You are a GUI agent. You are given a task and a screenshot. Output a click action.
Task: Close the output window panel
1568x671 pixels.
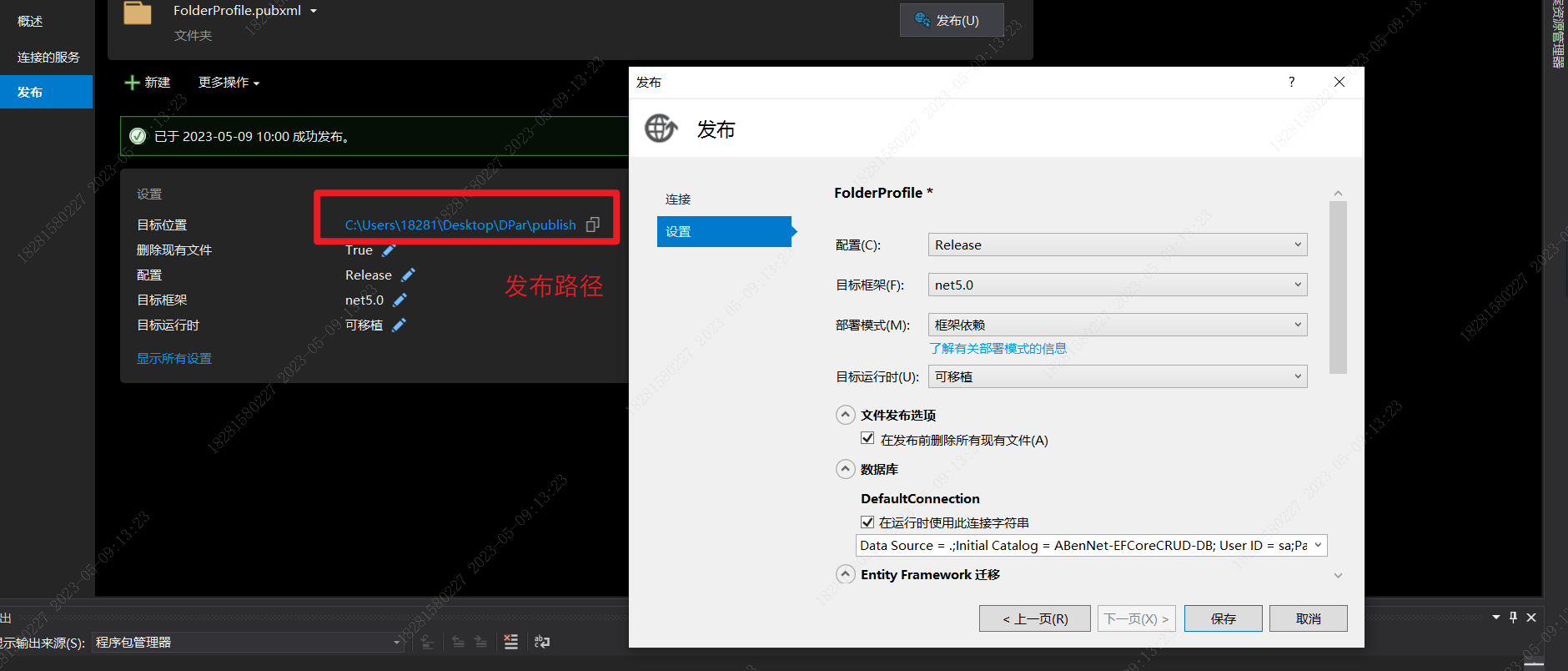pos(1531,618)
